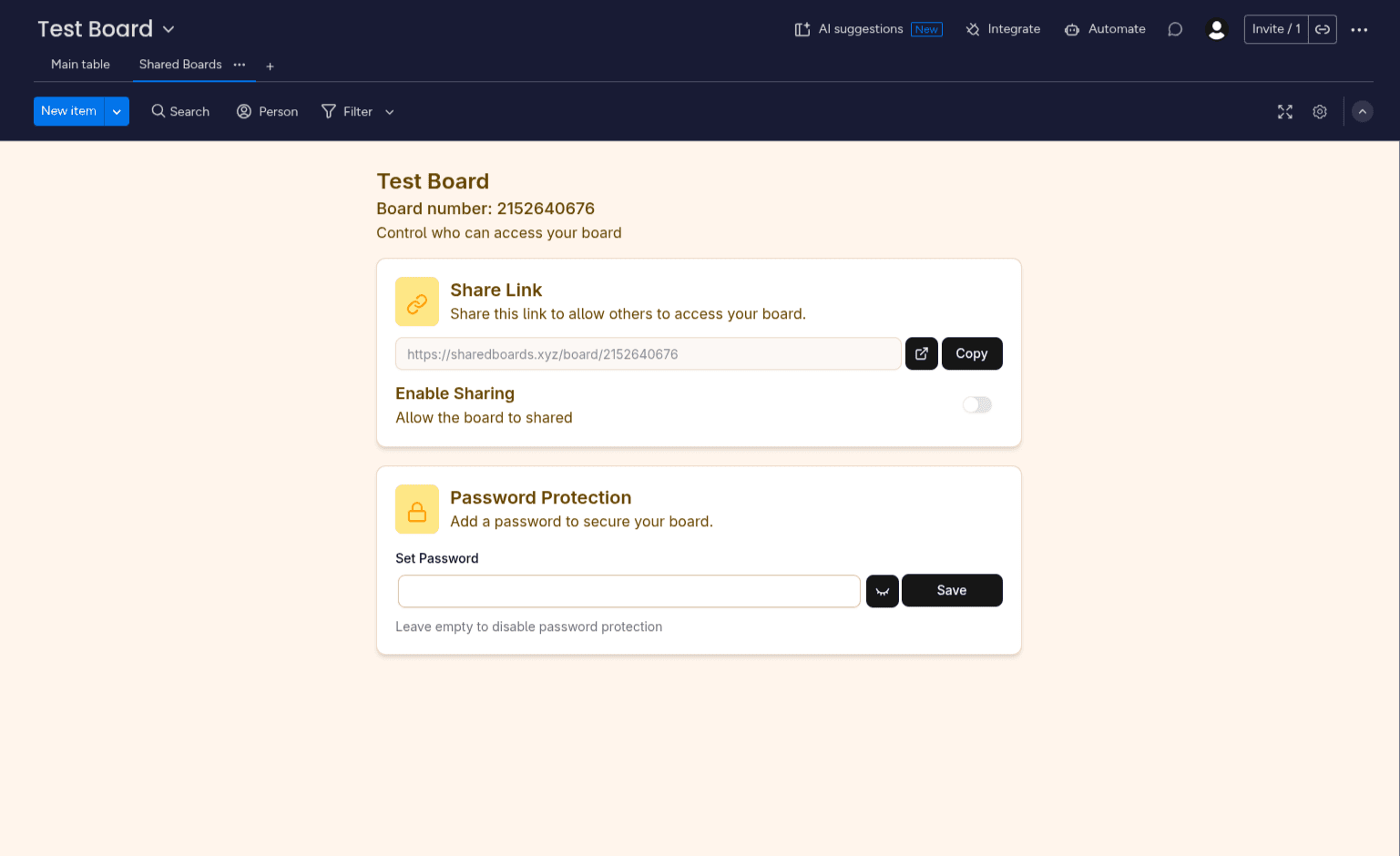This screenshot has height=856, width=1400.
Task: Enter fullscreen with expand arrows icon
Action: pyautogui.click(x=1284, y=111)
